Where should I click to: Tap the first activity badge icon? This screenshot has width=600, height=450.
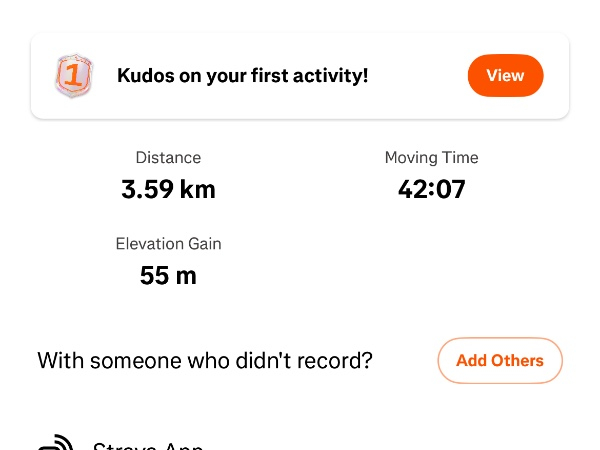(72, 76)
